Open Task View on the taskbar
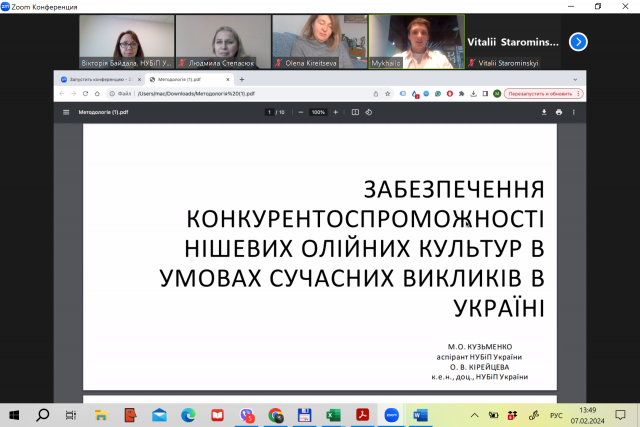 [x=71, y=415]
